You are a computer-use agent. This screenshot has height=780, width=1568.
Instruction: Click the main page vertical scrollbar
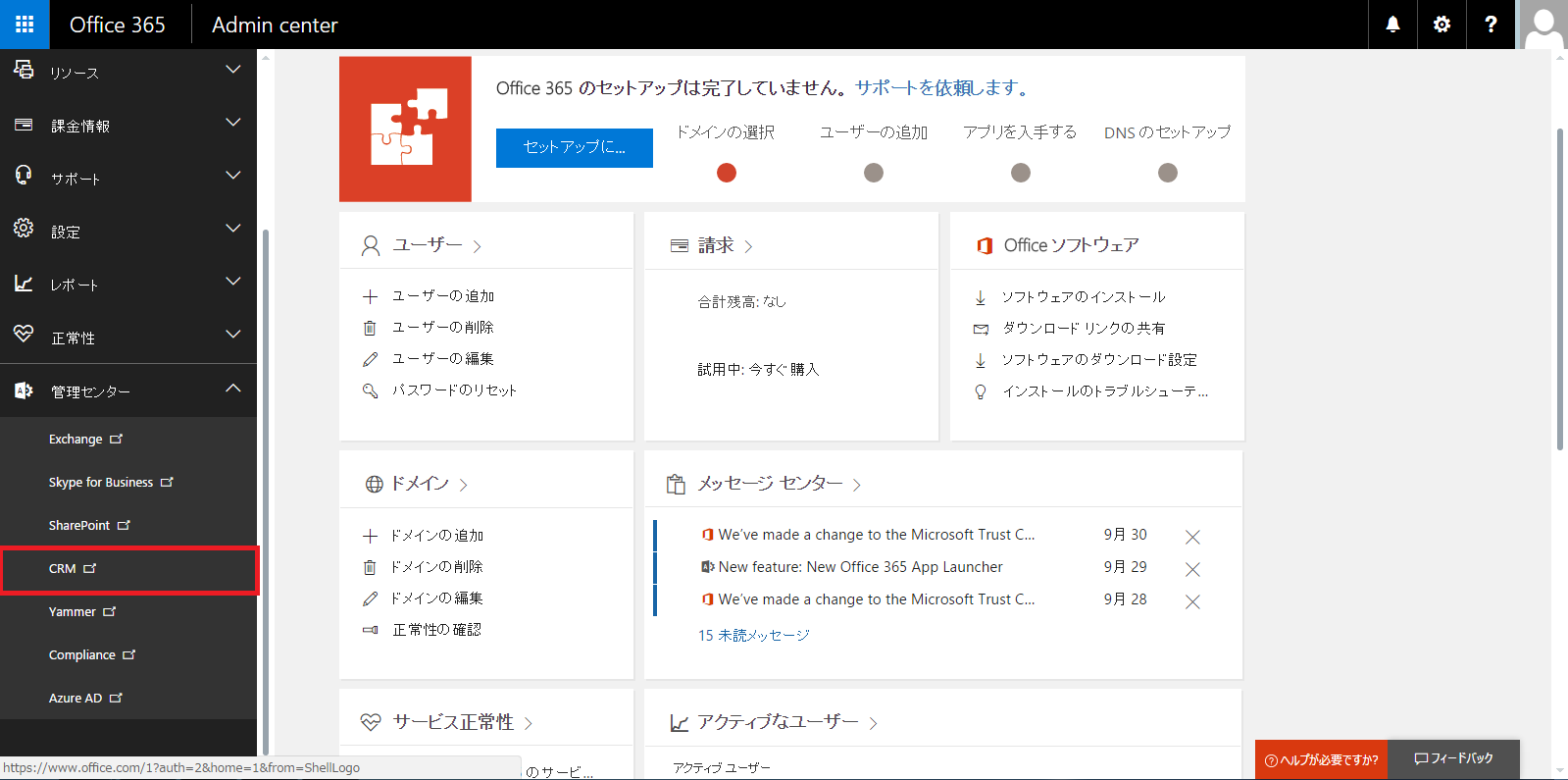click(1560, 289)
